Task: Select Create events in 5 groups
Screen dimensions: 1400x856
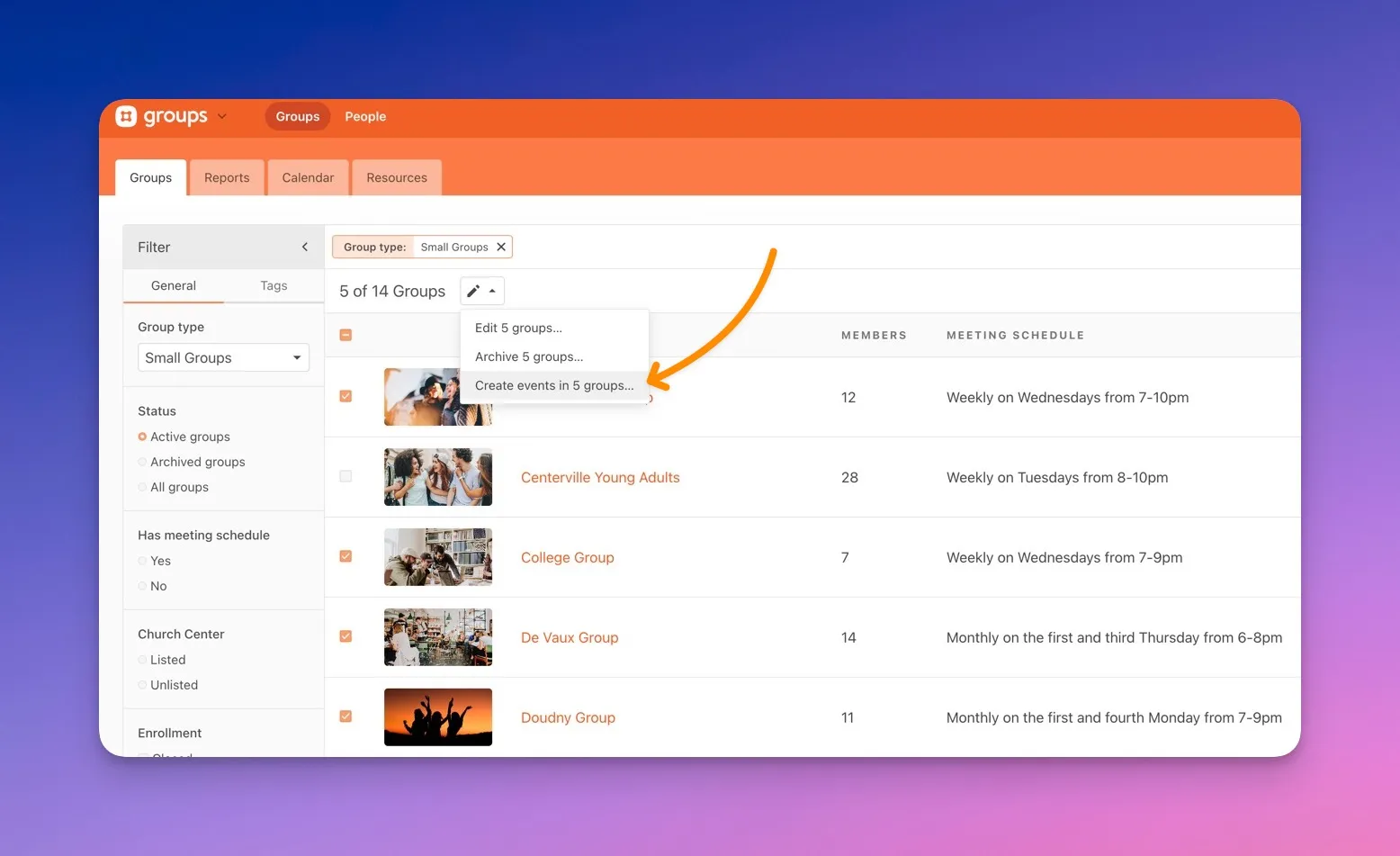Action: coord(553,385)
